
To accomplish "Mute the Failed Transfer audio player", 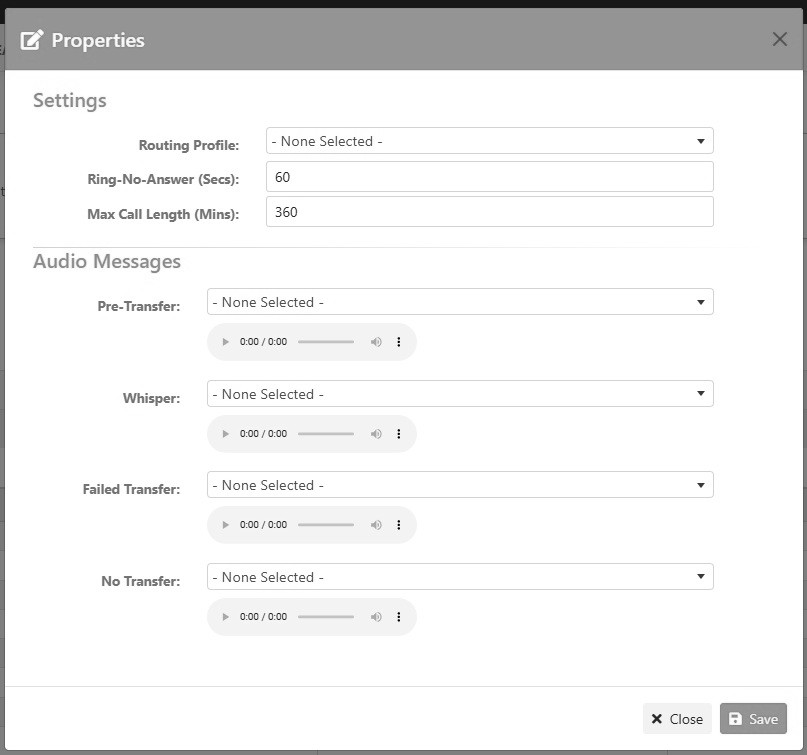I will (376, 524).
